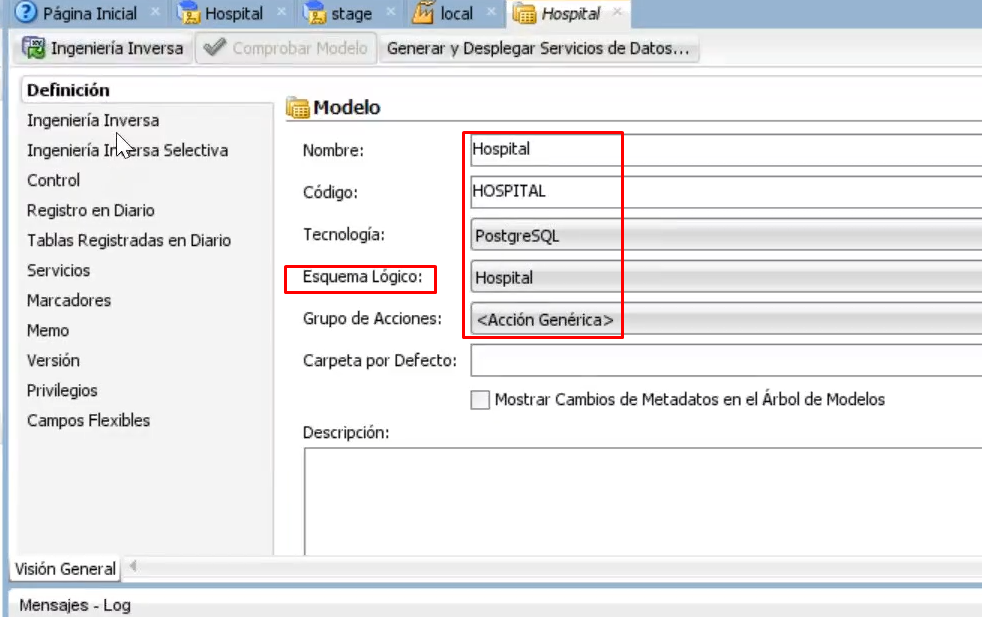The width and height of the screenshot is (982, 617).
Task: Open the Servicios section
Action: coord(58,271)
